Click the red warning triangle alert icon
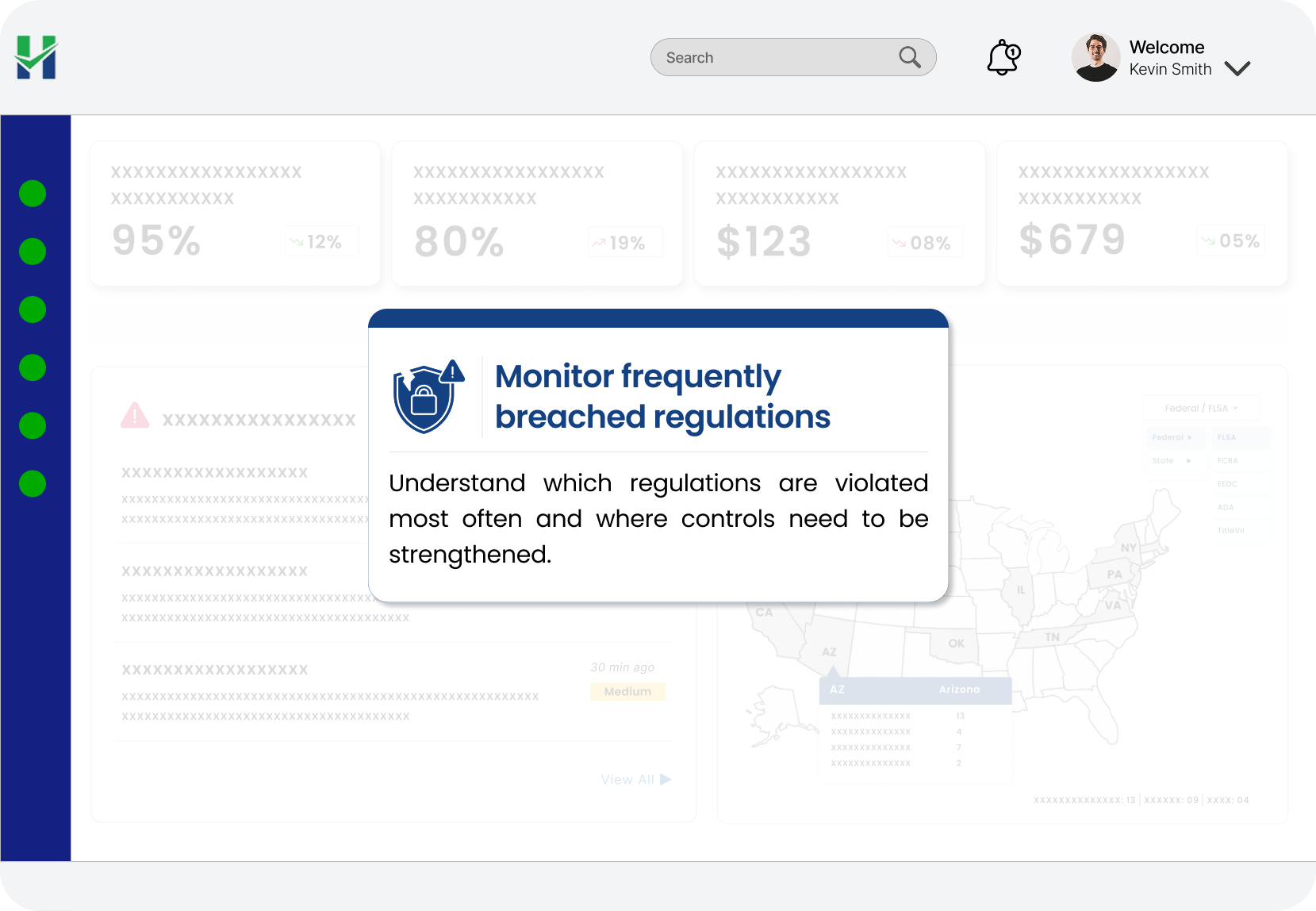Screen dimensions: 1316x911 pos(135,415)
